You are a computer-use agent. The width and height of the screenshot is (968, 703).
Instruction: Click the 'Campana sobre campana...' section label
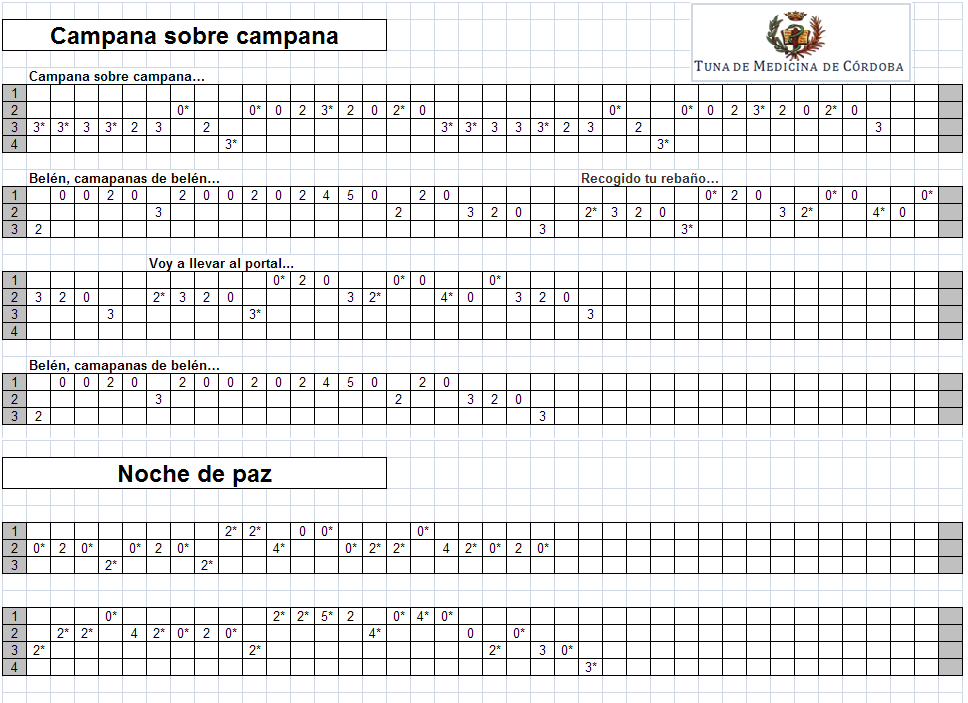[117, 77]
